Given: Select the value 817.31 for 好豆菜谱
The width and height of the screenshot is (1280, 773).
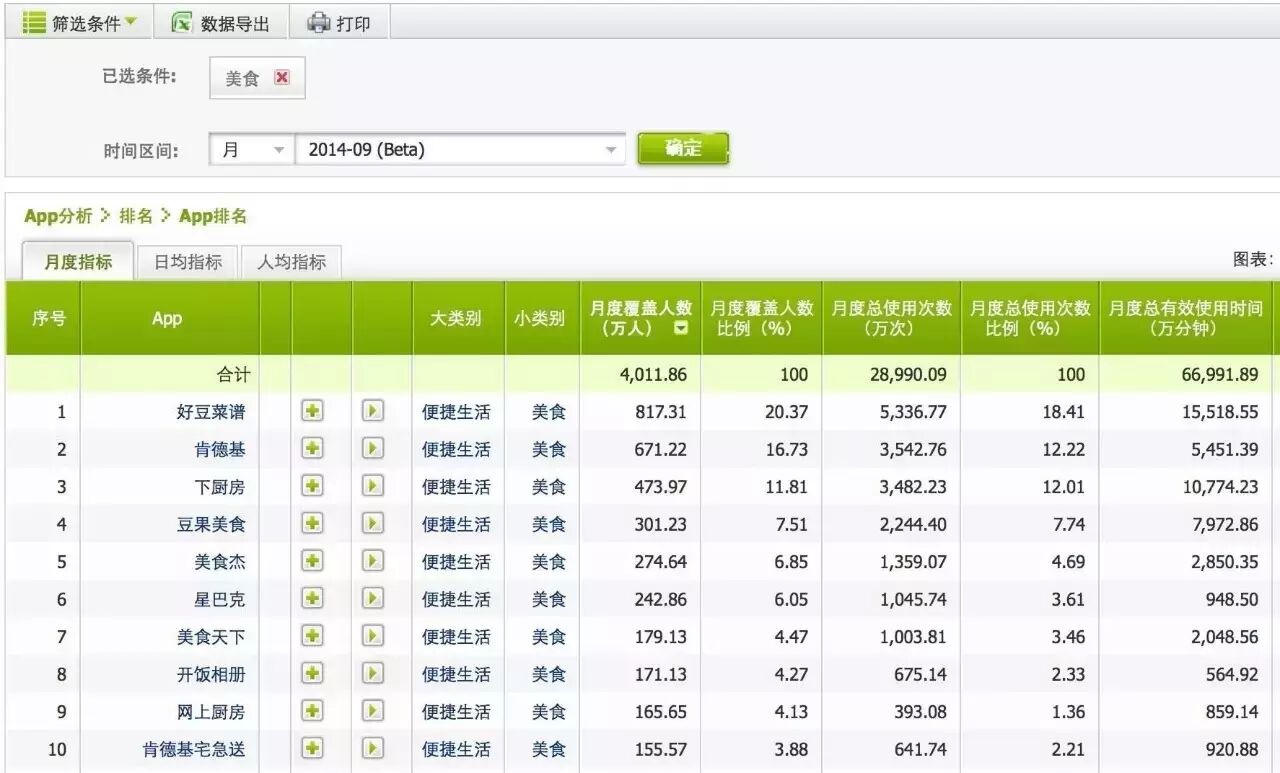Looking at the screenshot, I should (x=660, y=412).
